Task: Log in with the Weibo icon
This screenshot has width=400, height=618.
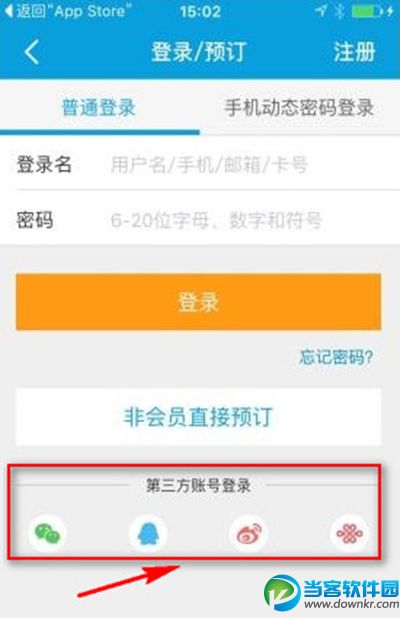Action: click(x=249, y=533)
